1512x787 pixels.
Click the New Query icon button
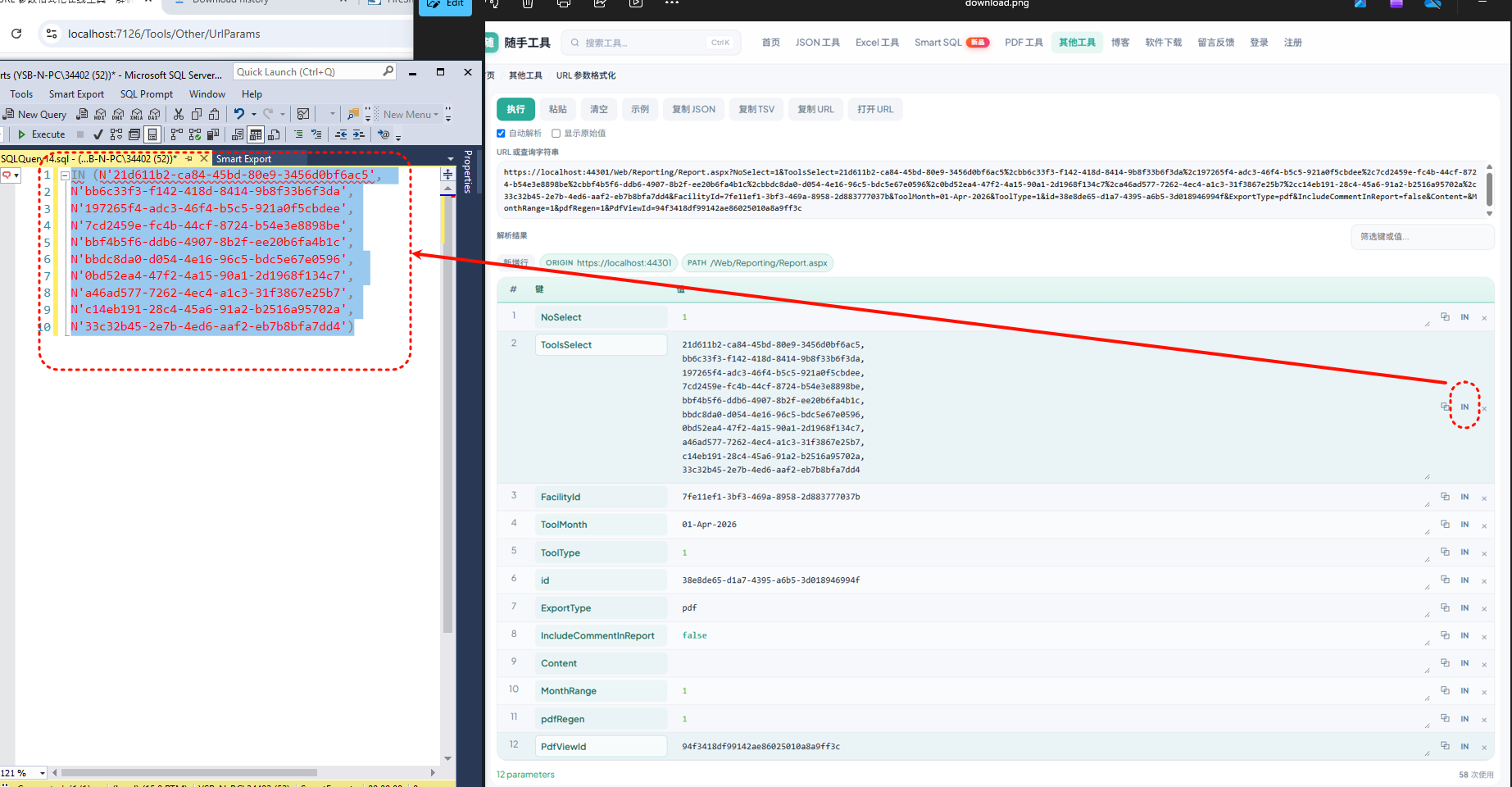pyautogui.click(x=35, y=114)
